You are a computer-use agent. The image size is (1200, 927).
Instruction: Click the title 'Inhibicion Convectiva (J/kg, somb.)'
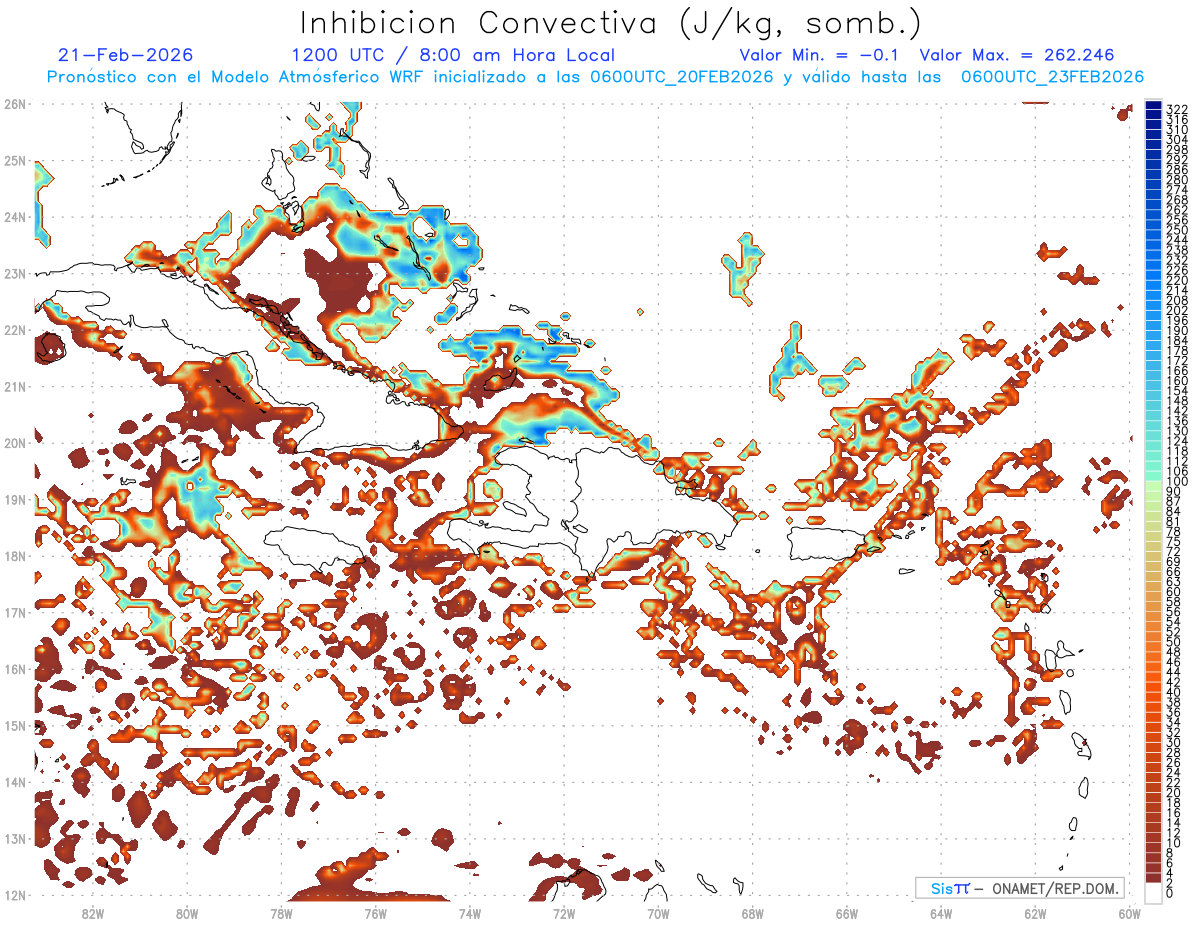(610, 23)
